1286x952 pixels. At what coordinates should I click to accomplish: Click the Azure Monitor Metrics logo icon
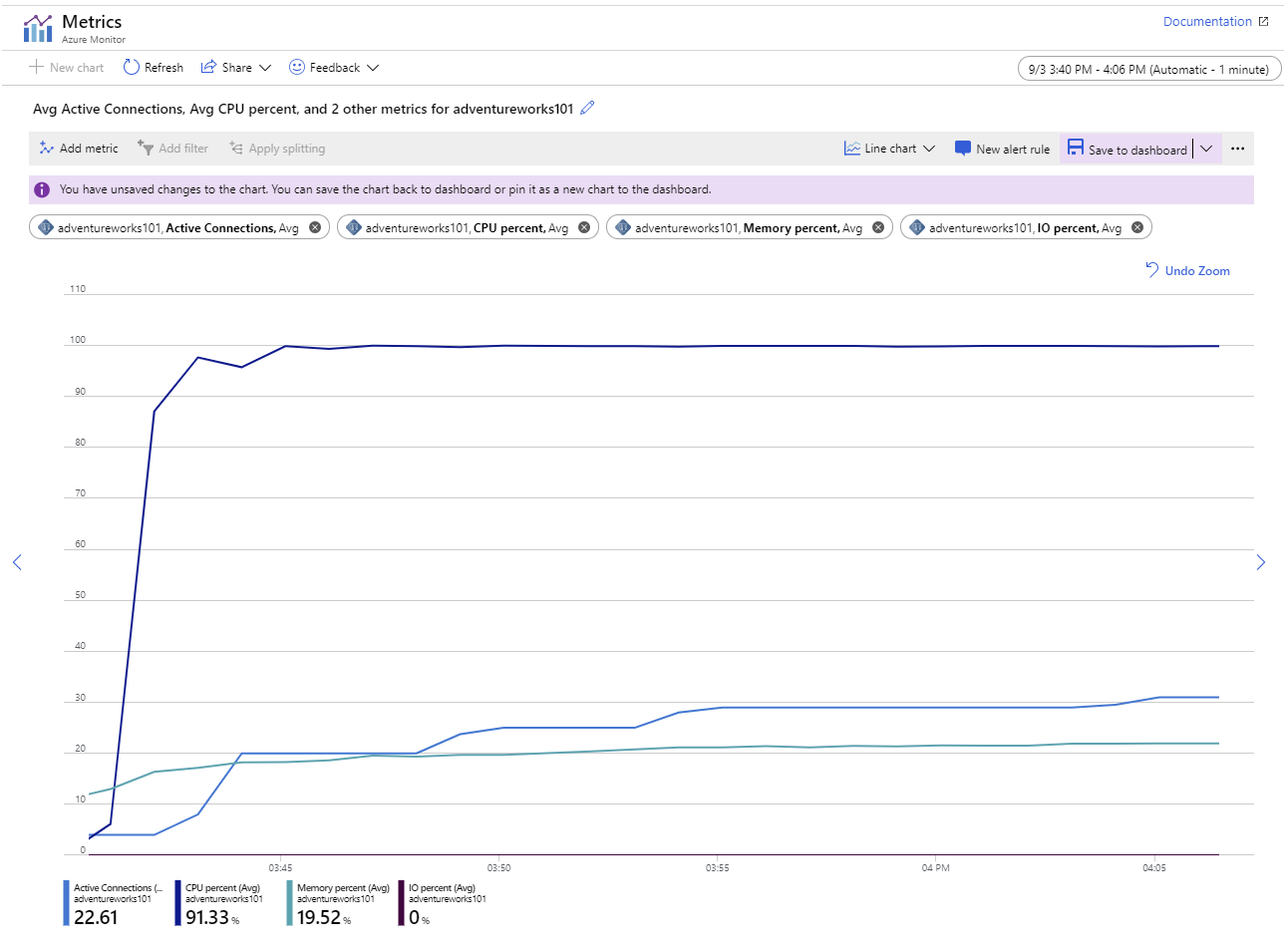pos(38,29)
